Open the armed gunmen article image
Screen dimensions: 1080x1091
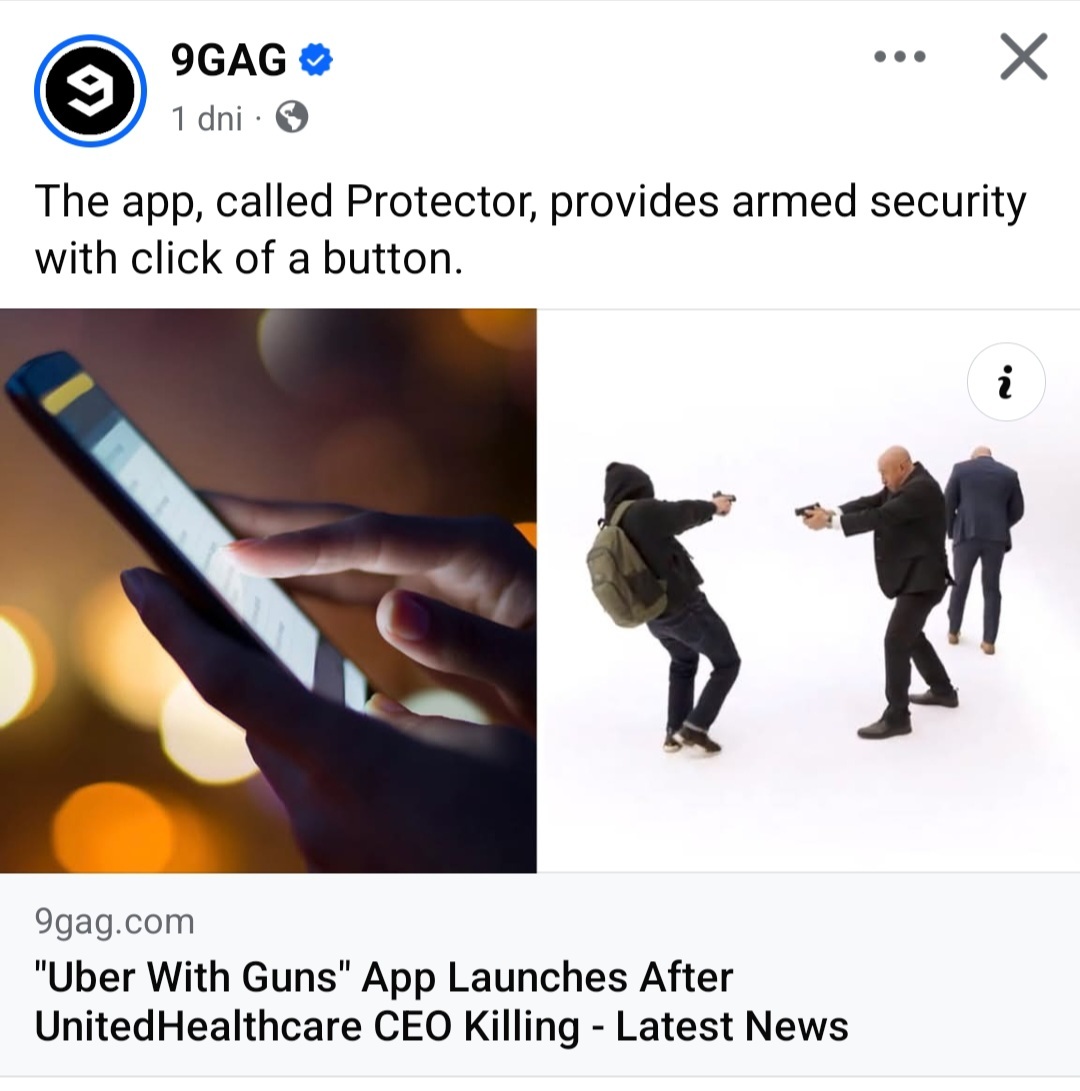pos(809,590)
